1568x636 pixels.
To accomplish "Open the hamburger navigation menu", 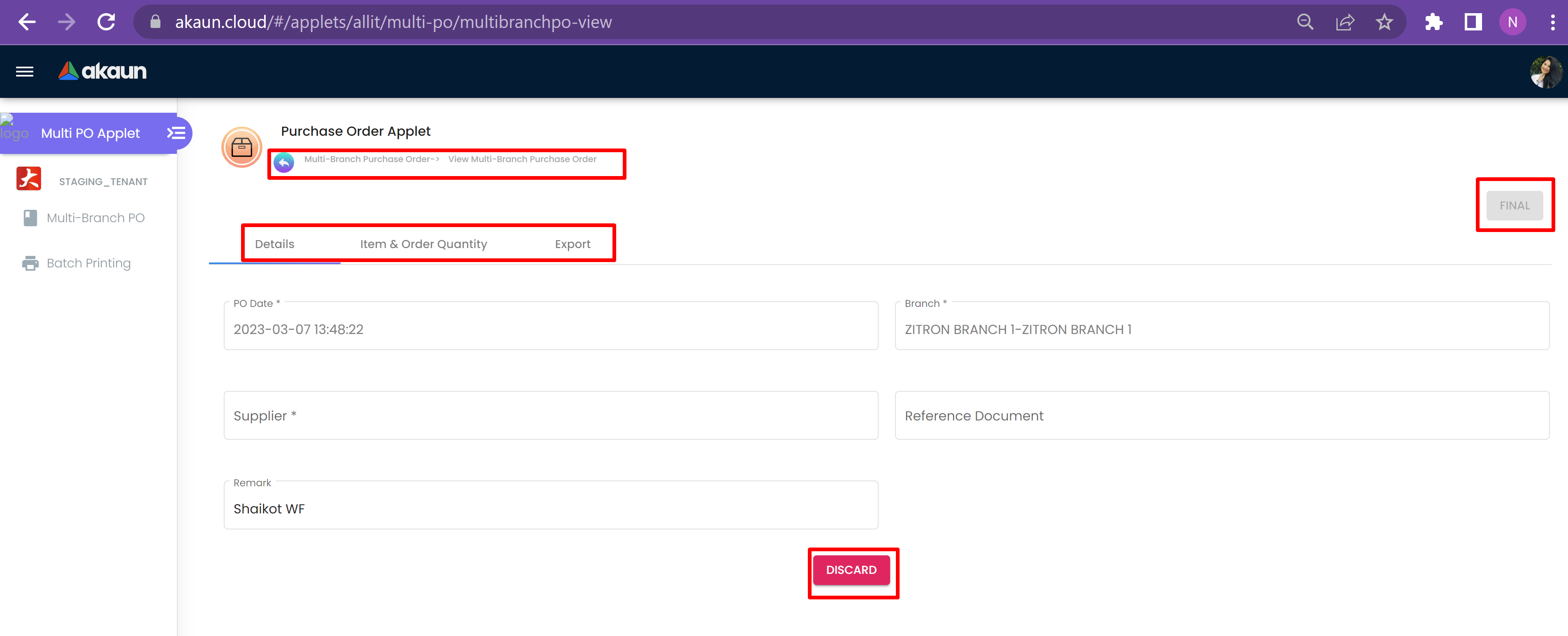I will pyautogui.click(x=24, y=72).
